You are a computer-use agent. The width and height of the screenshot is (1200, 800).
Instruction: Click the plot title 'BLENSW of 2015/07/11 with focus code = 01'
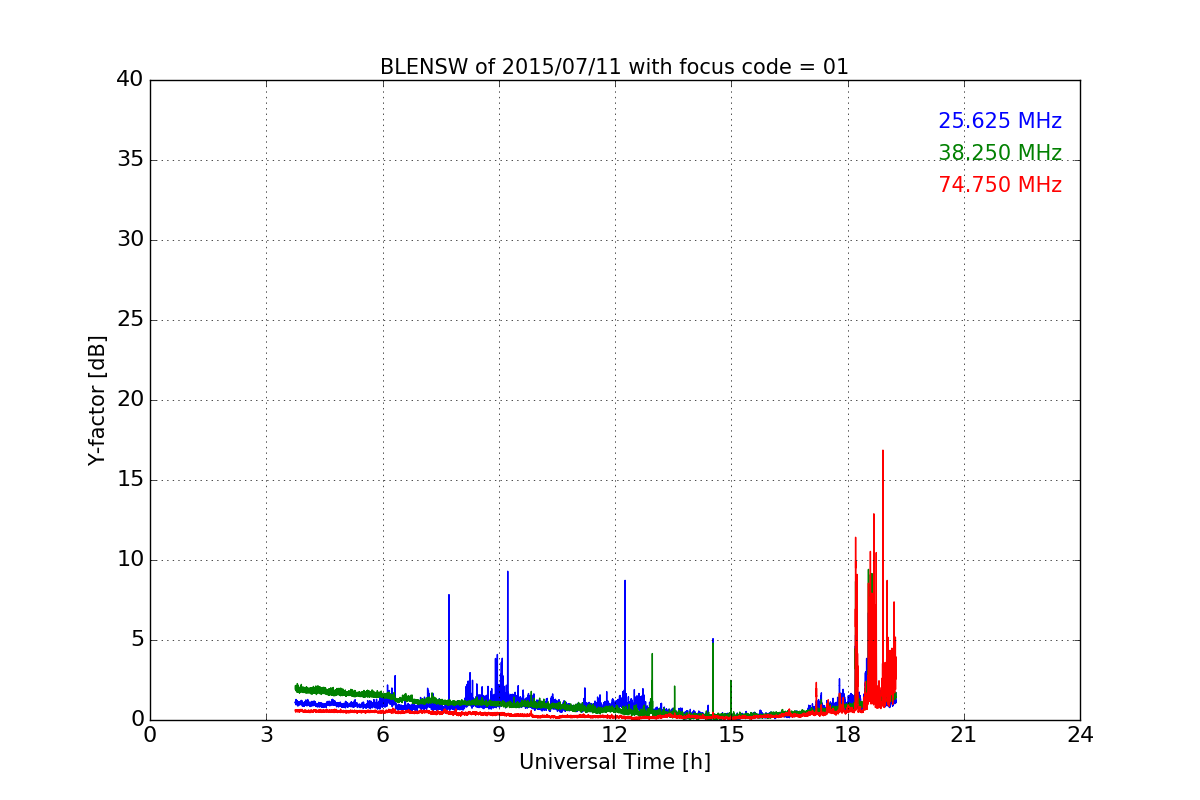(x=614, y=67)
